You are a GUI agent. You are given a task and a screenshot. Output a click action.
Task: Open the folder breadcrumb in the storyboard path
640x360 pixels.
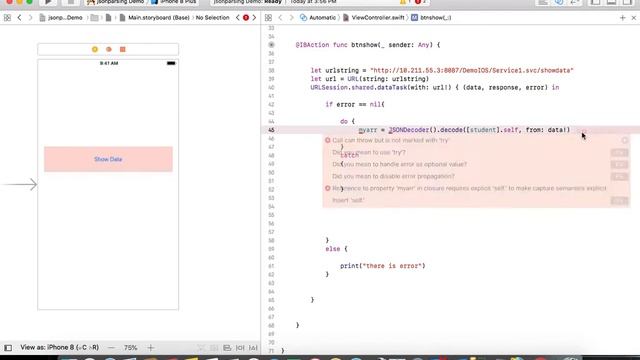tap(95, 18)
